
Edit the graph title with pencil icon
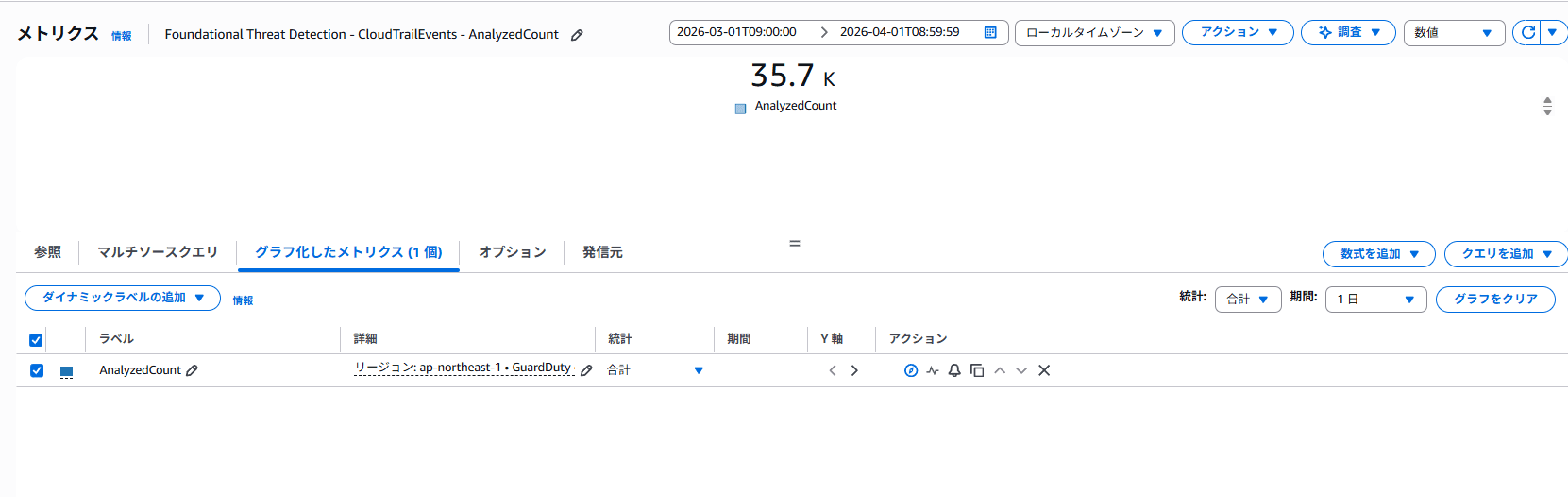click(x=577, y=35)
